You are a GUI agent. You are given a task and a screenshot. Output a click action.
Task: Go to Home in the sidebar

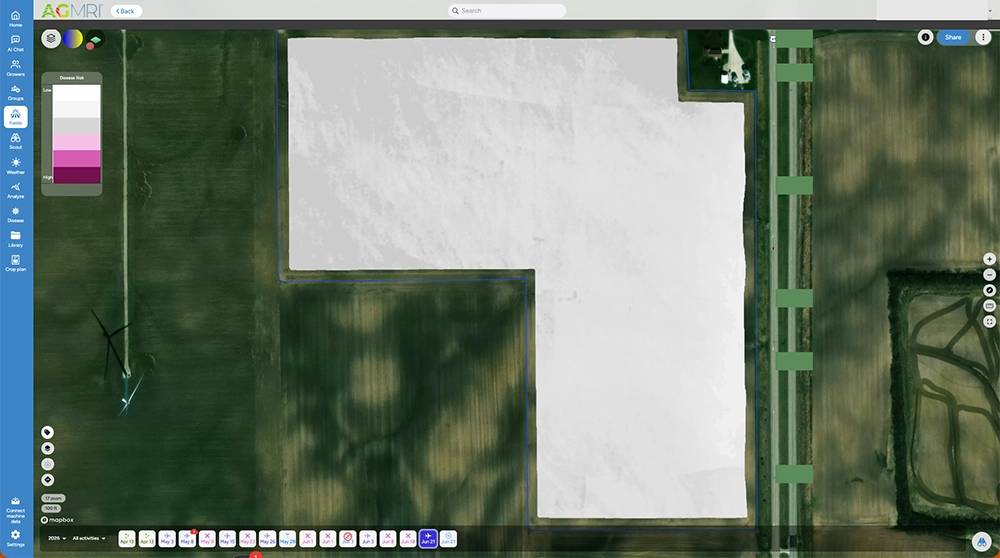coord(15,18)
